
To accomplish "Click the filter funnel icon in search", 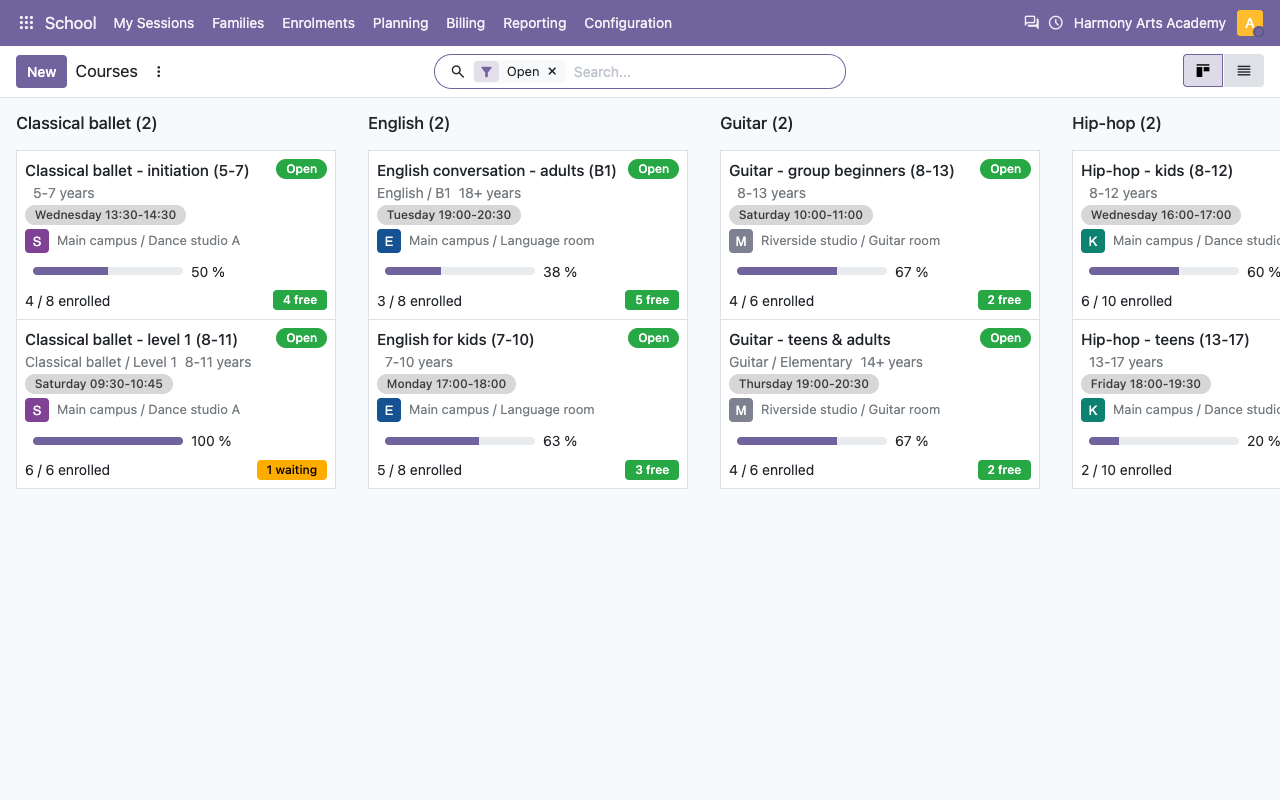I will (486, 72).
